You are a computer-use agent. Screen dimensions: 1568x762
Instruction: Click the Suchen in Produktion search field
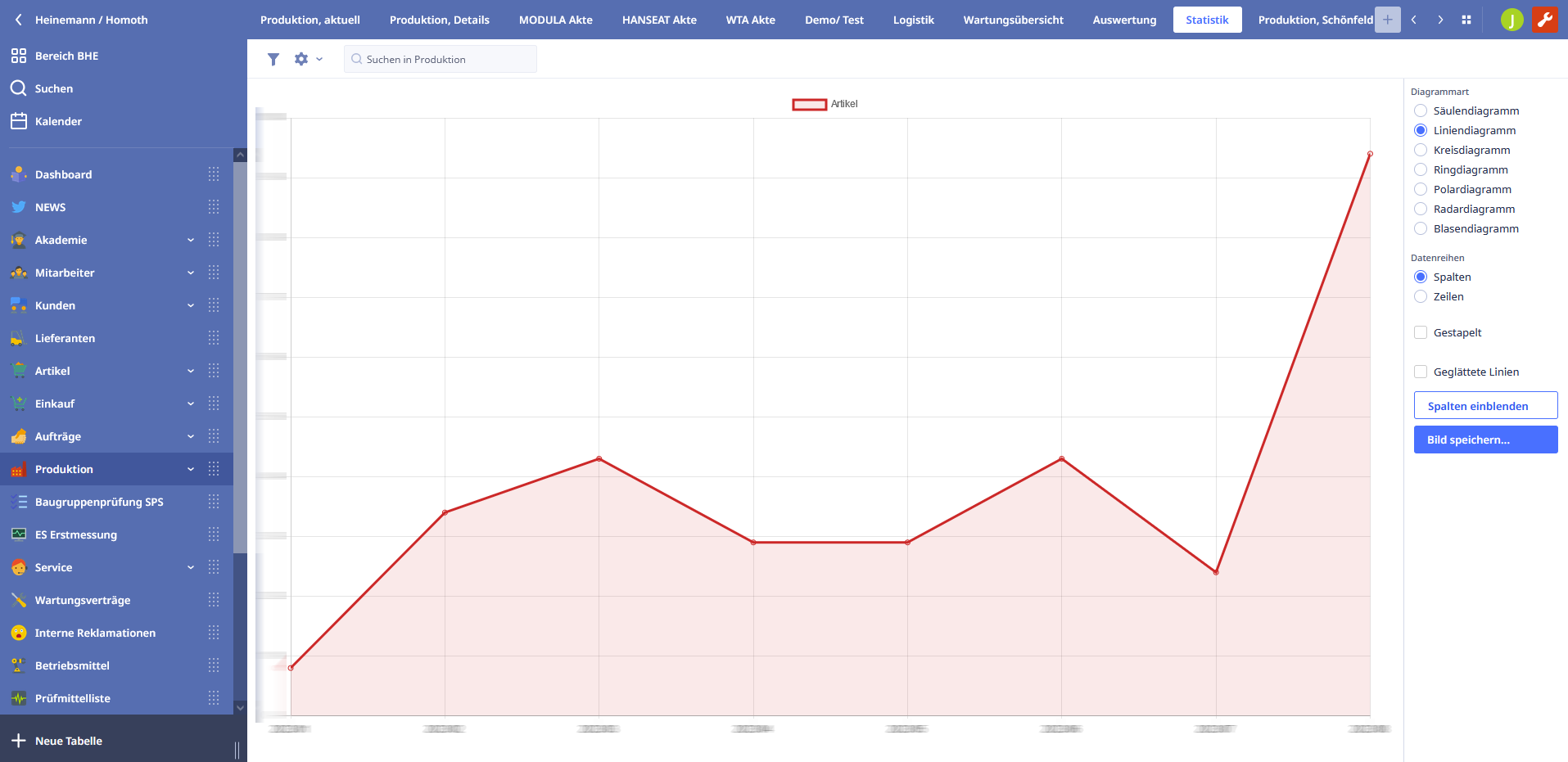click(441, 59)
